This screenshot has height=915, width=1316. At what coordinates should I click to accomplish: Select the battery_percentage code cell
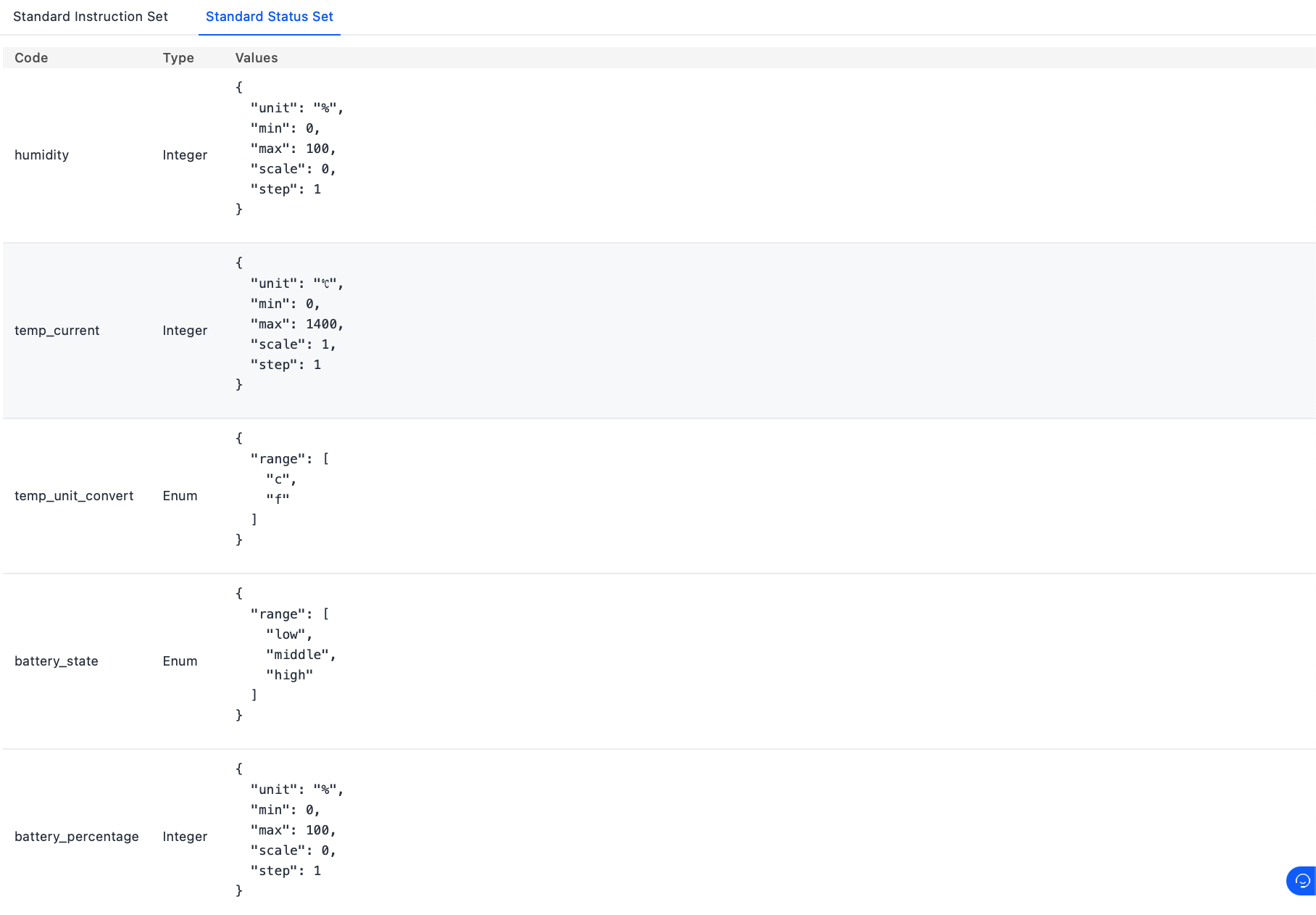click(x=77, y=837)
